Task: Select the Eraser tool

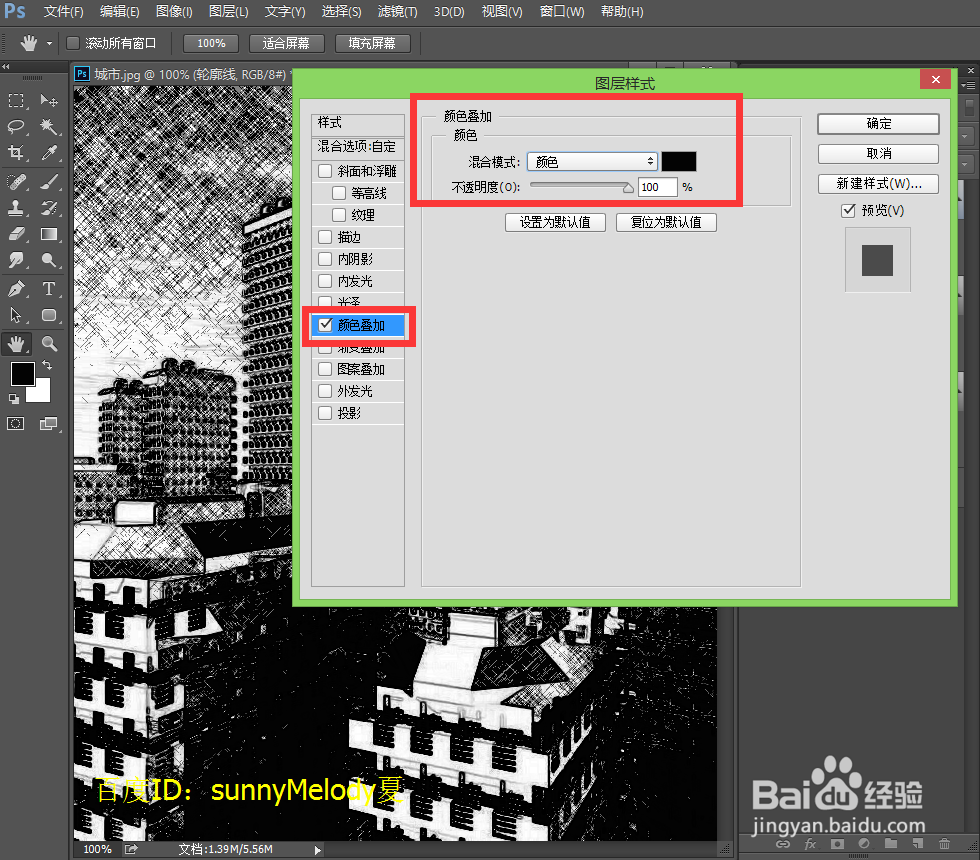Action: click(x=16, y=234)
